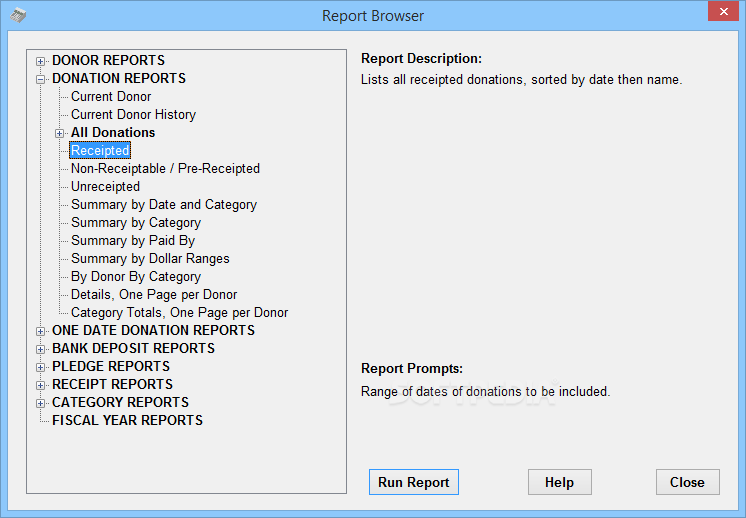746x518 pixels.
Task: Select the PLEDGE REPORTS heading
Action: (x=111, y=367)
